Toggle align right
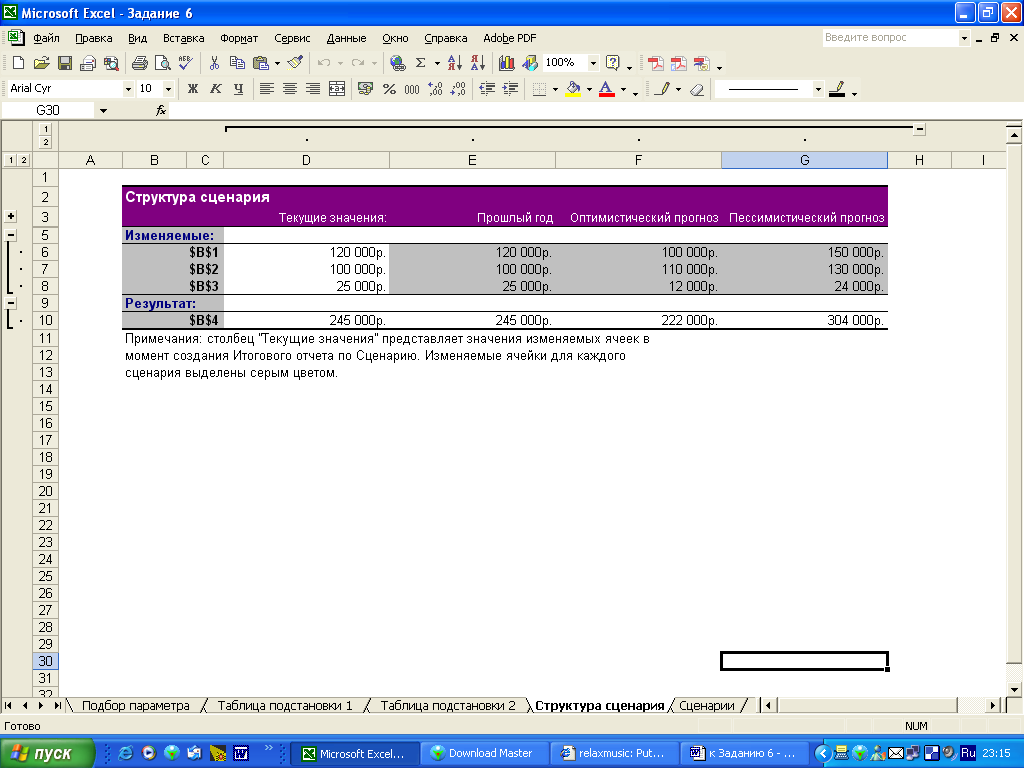The width and height of the screenshot is (1024, 768). 313,89
